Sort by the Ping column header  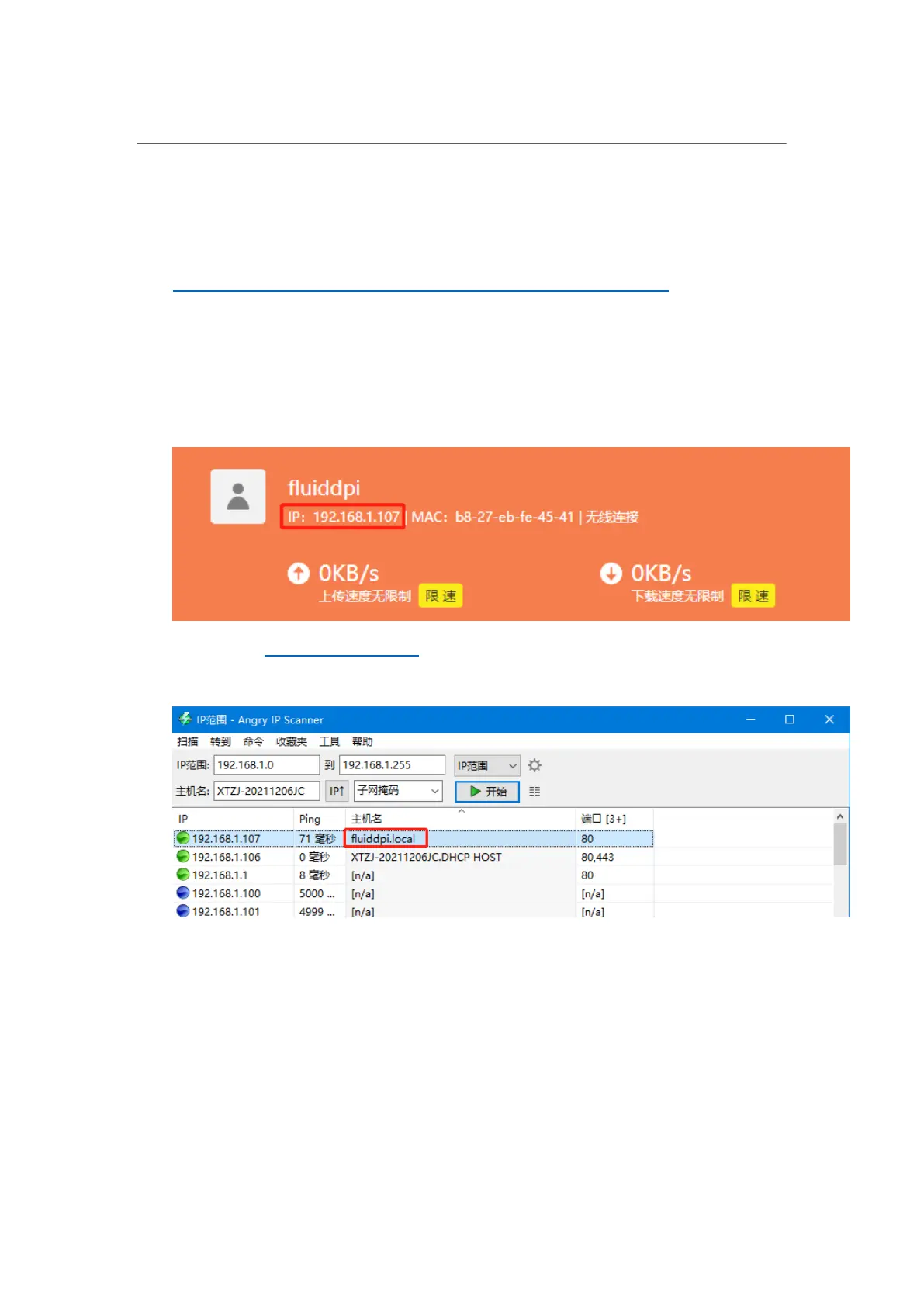coord(320,818)
